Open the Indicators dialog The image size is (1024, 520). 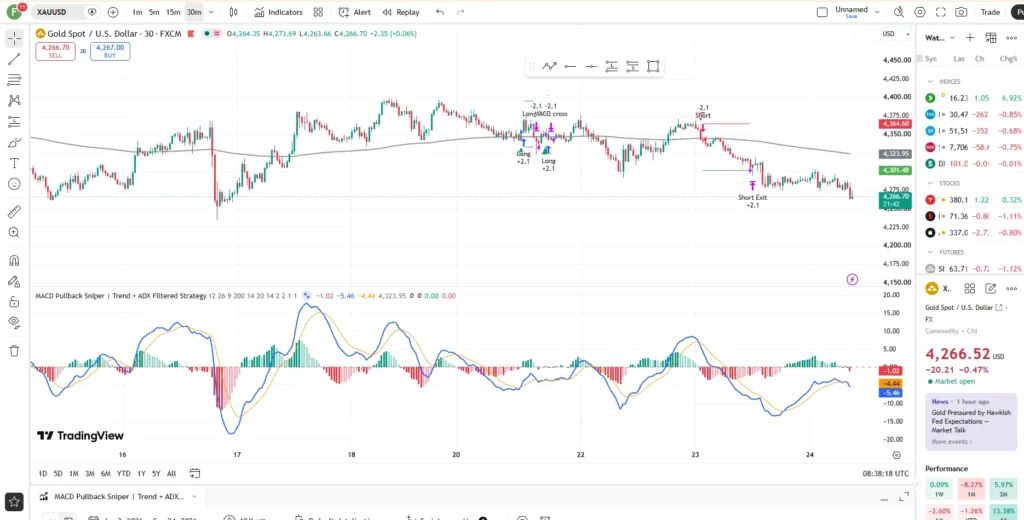point(279,12)
